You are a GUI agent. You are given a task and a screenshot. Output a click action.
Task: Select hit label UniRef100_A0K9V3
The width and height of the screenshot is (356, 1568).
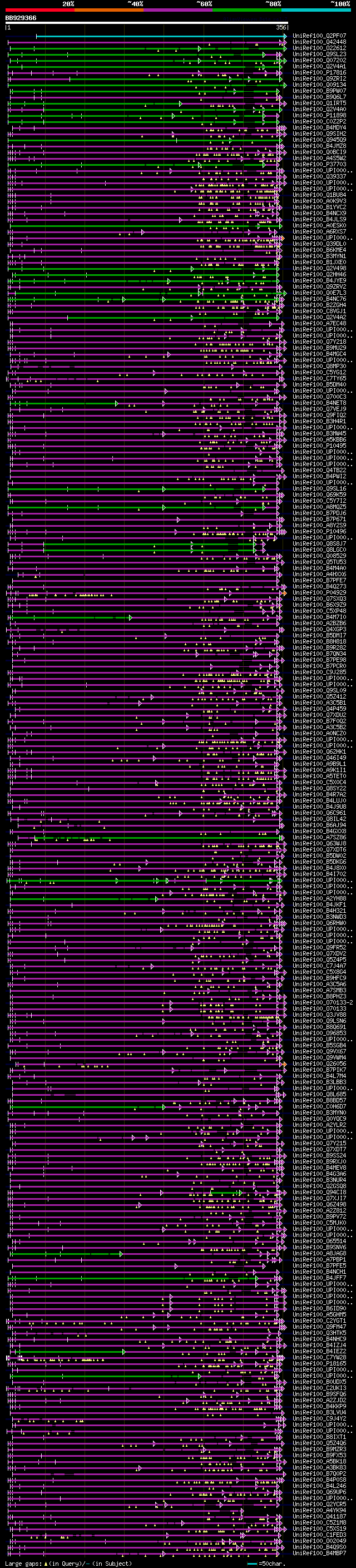click(319, 201)
